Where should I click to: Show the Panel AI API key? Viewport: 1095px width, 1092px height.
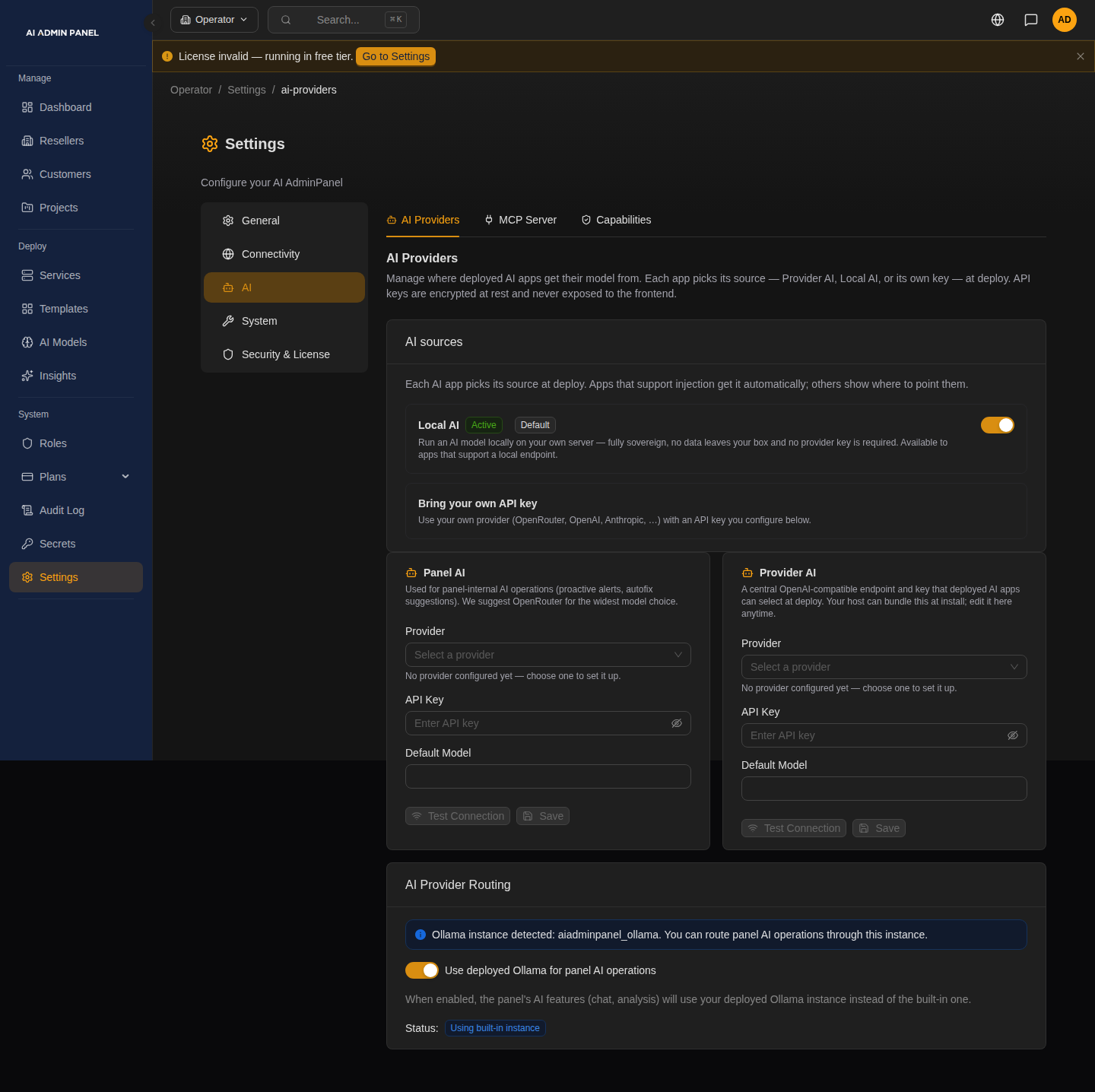coord(677,723)
